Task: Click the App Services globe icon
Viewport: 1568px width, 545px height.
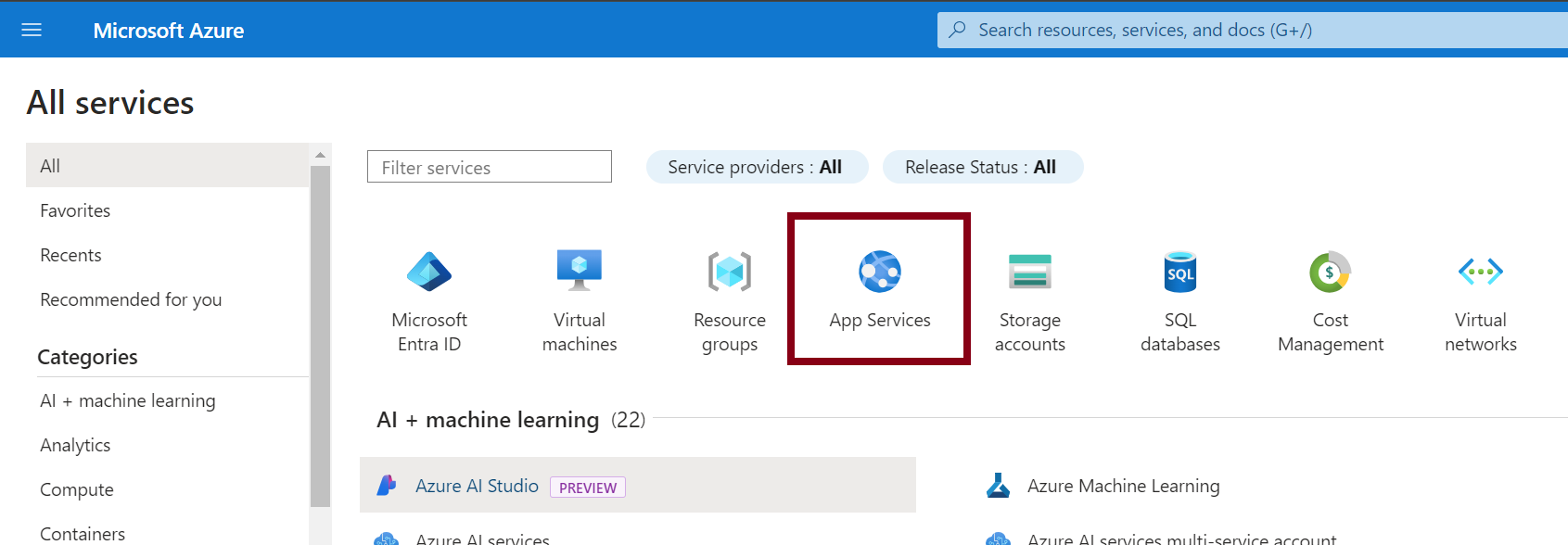Action: coord(879,272)
